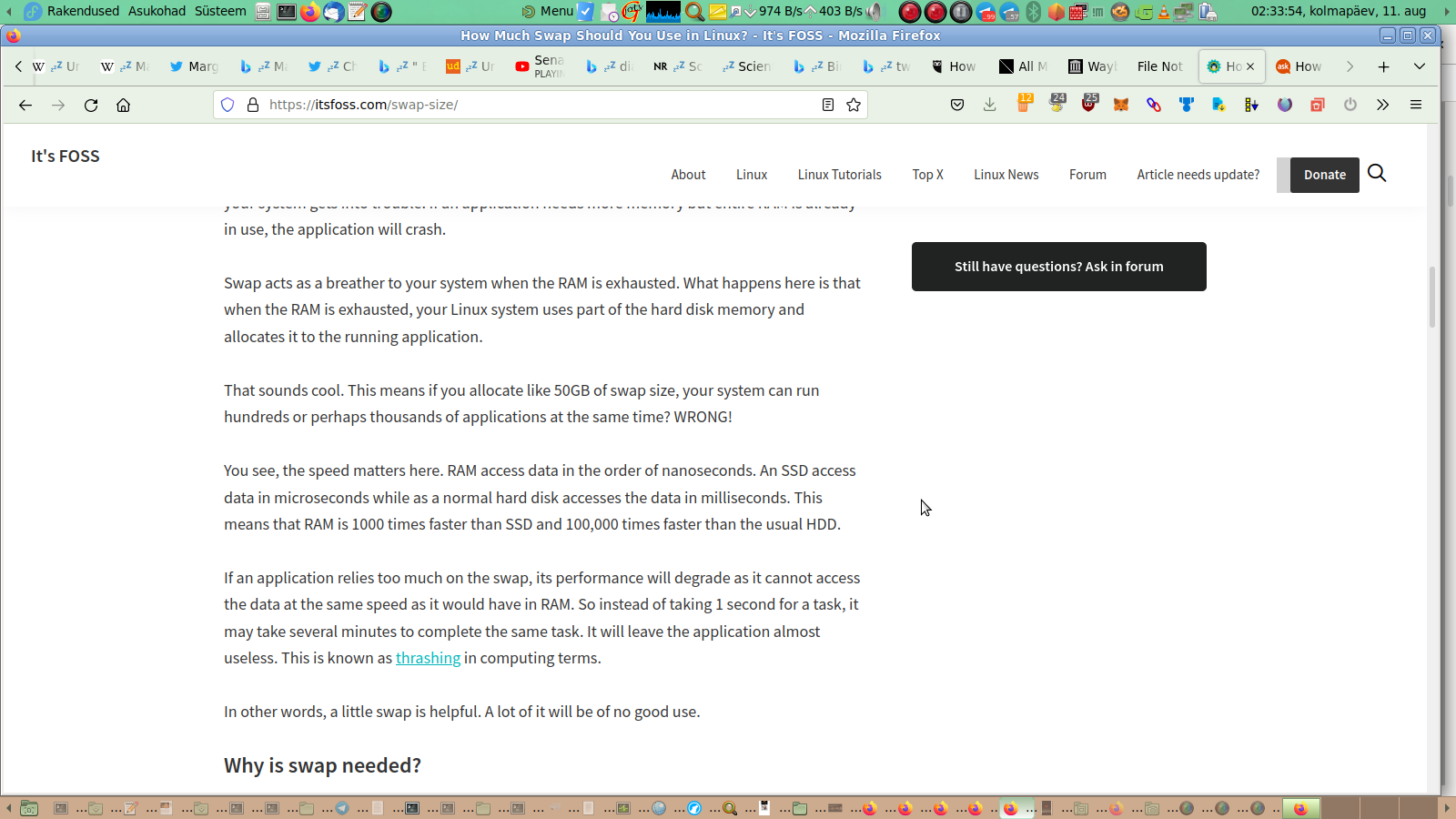Open the Süsteem system menu
The height and width of the screenshot is (819, 1456).
(220, 11)
